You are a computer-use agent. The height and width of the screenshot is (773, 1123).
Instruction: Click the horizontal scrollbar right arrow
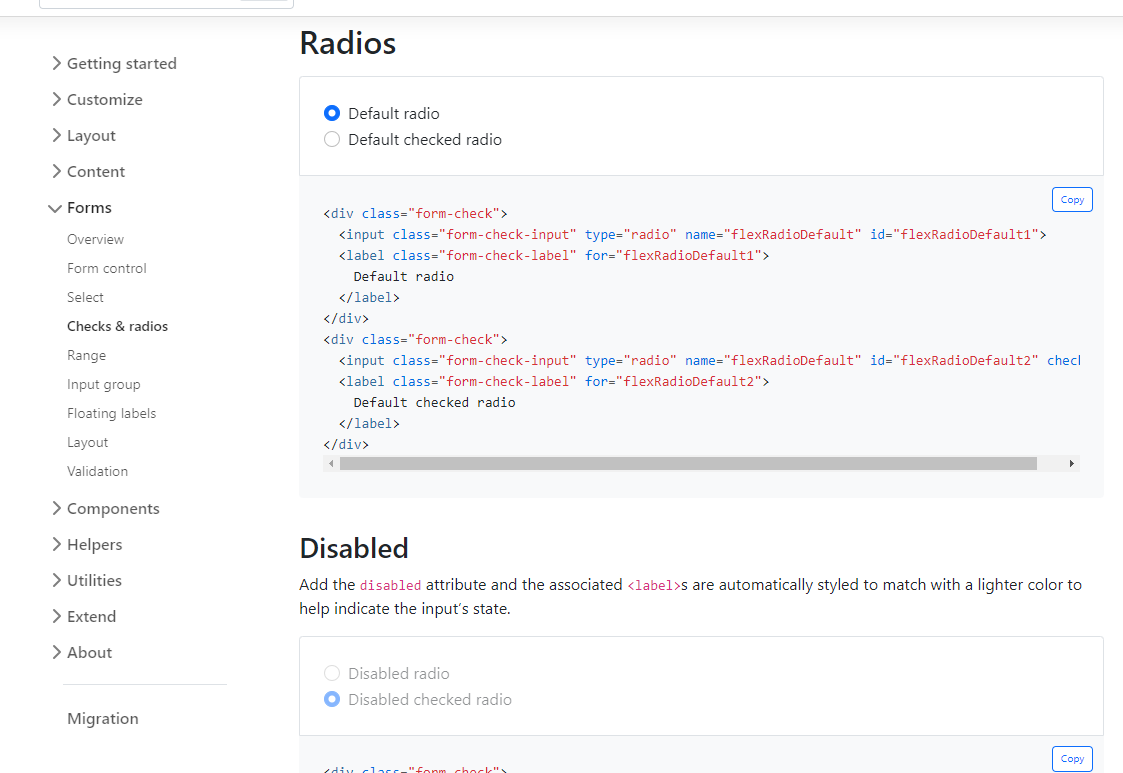coord(1072,464)
